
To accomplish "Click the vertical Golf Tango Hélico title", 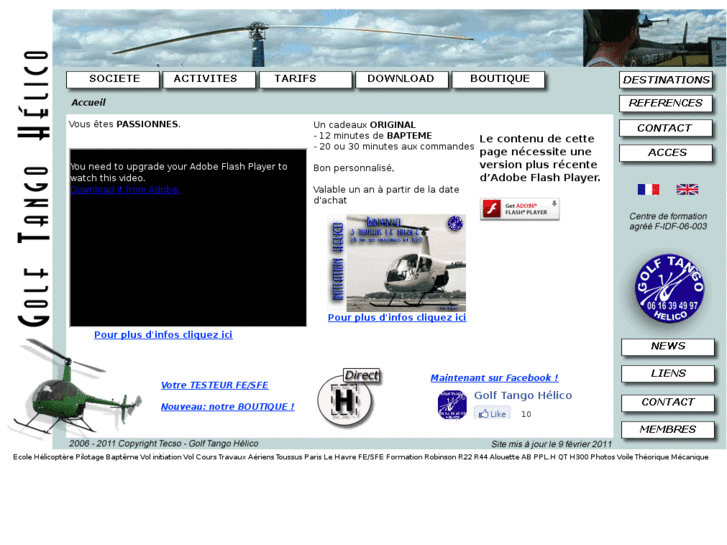I will tap(33, 188).
